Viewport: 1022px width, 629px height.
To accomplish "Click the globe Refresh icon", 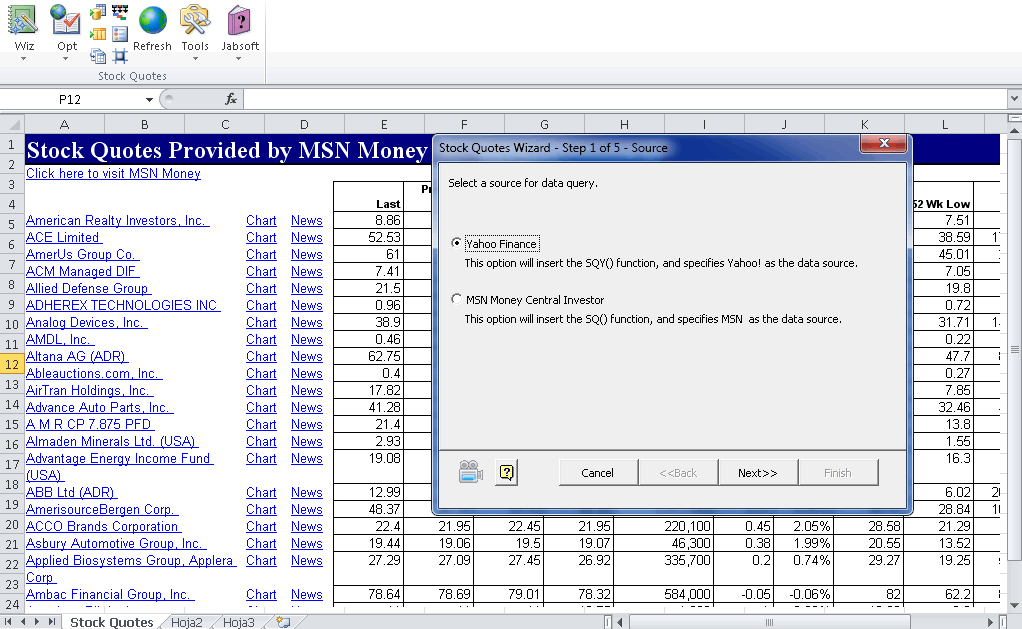I will click(152, 20).
